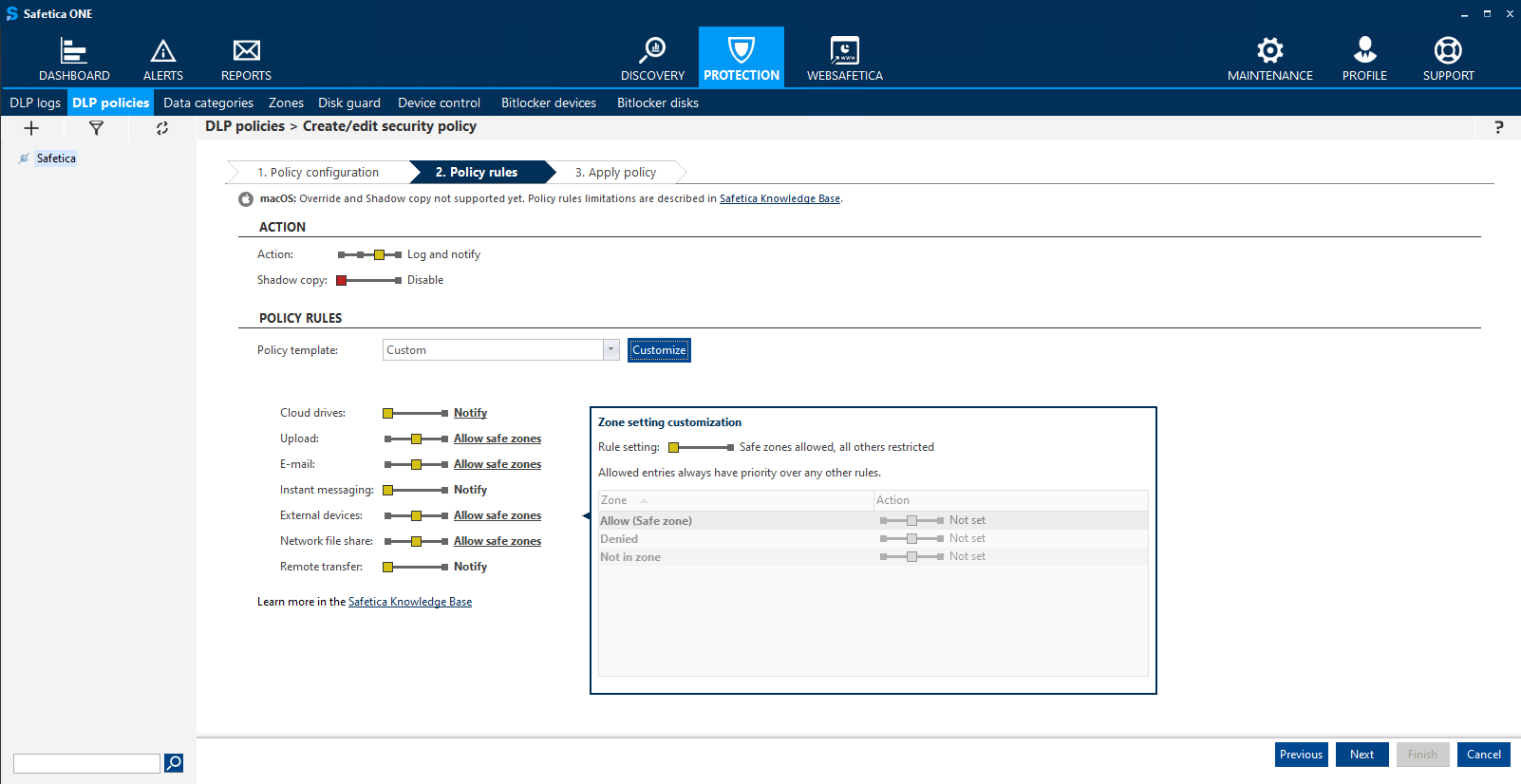The image size is (1521, 784).
Task: Open Device control tab
Action: pos(439,103)
